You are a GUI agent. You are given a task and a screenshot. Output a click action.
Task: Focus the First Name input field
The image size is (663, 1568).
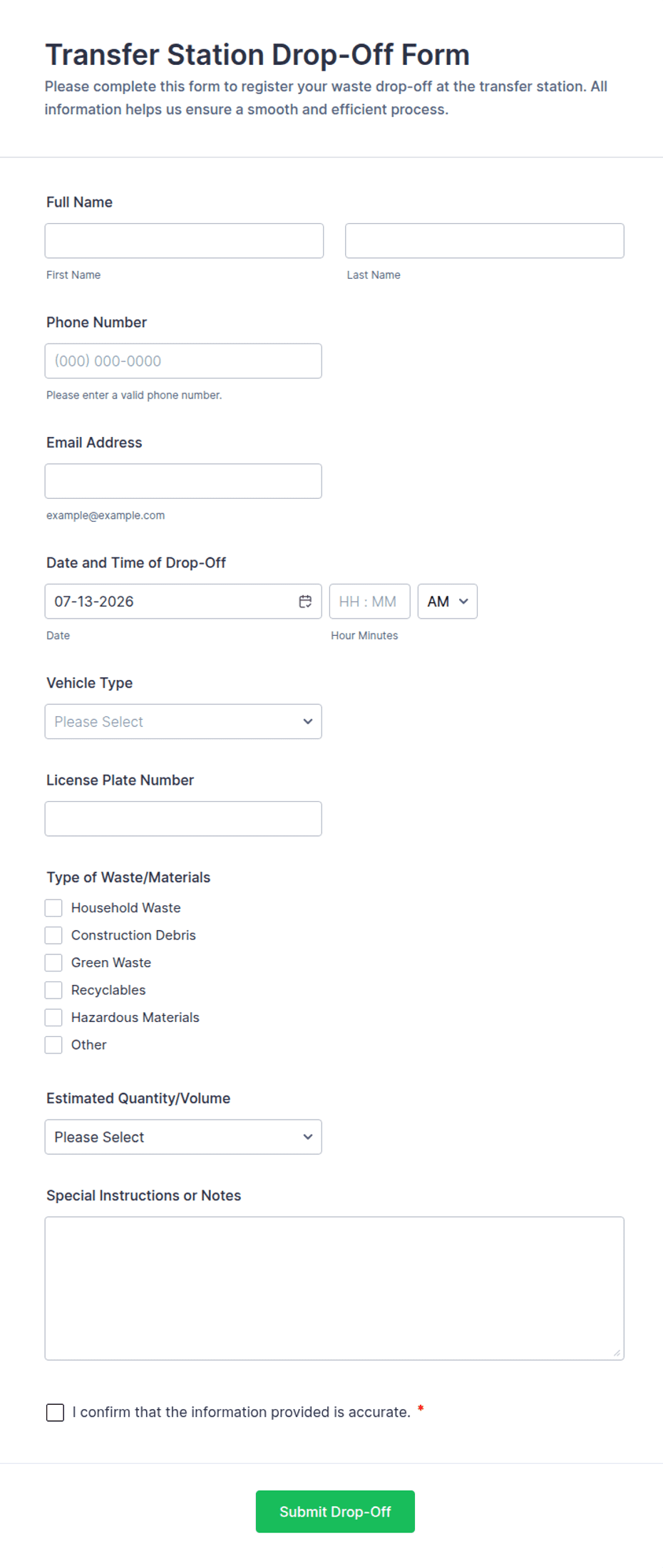[184, 241]
